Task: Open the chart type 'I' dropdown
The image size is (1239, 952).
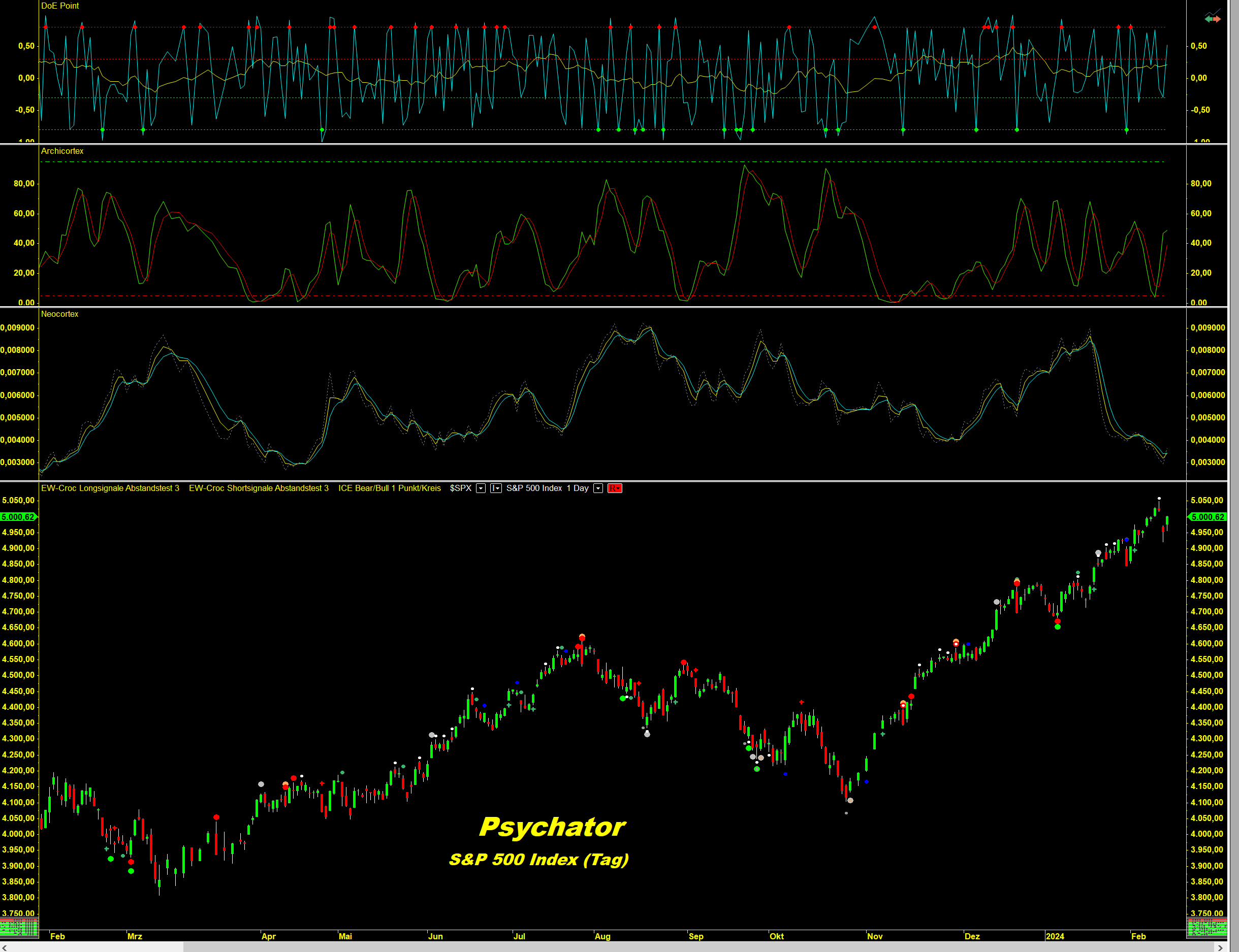Action: (496, 488)
